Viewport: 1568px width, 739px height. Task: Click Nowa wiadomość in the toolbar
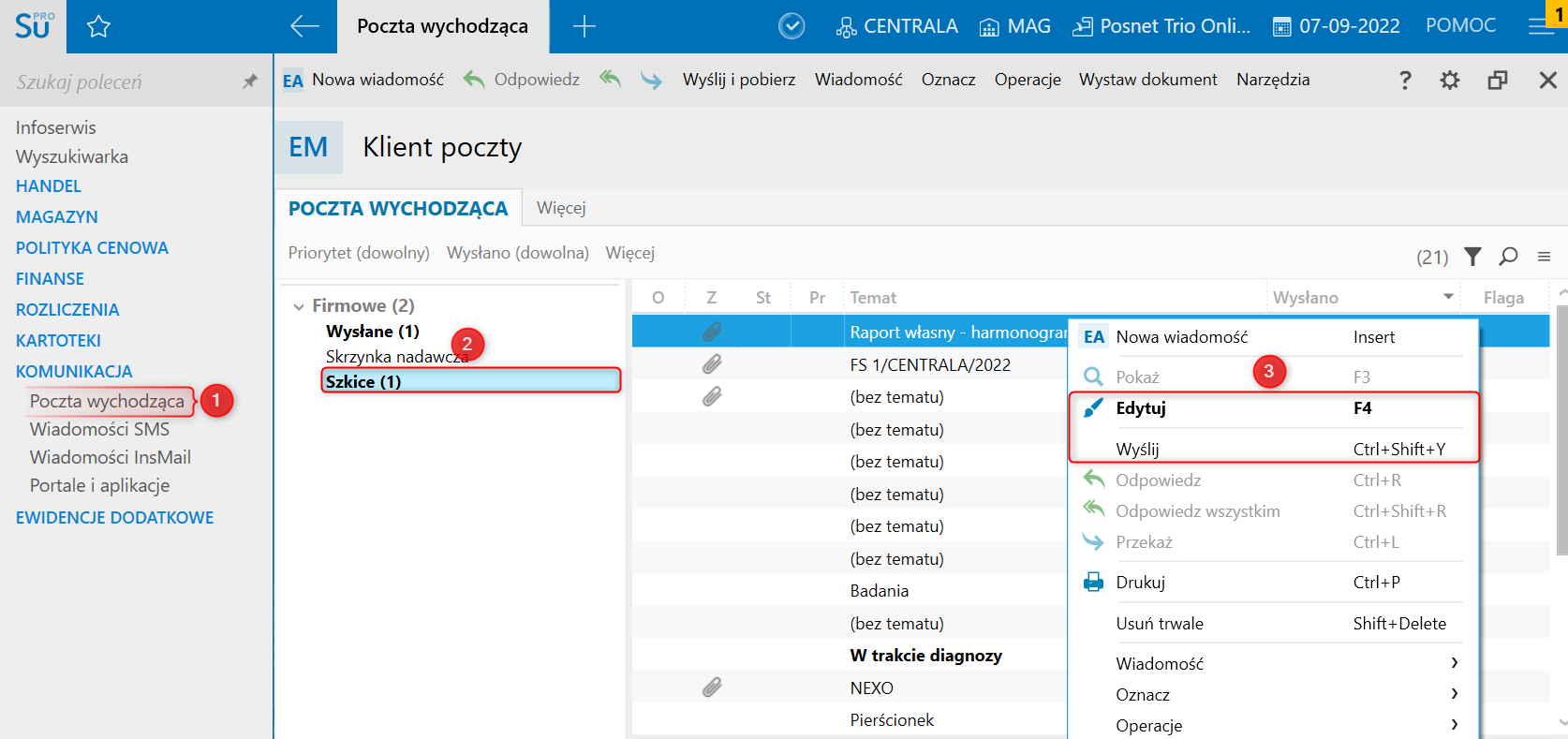click(x=363, y=80)
